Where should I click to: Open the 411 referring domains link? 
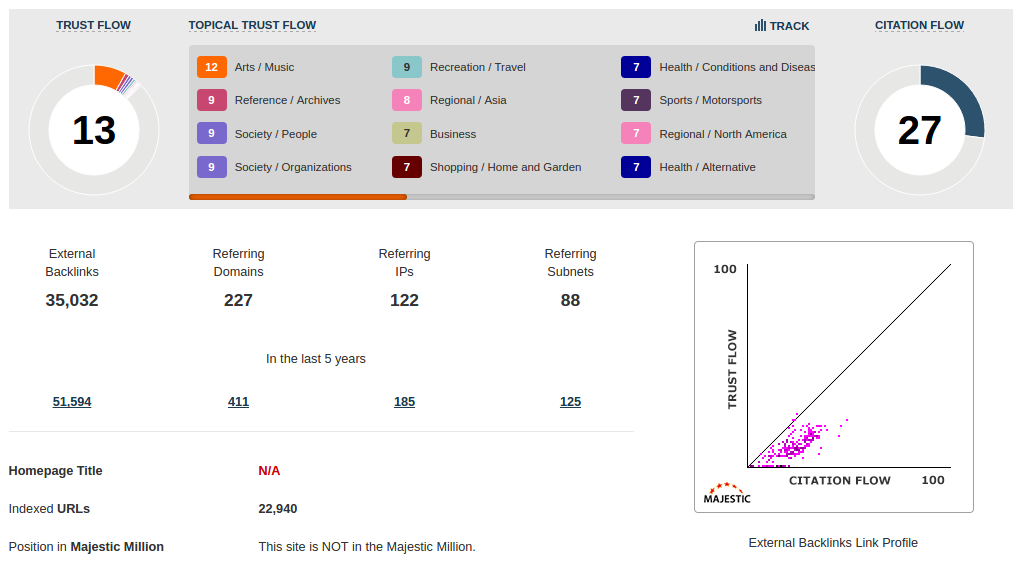[x=238, y=402]
